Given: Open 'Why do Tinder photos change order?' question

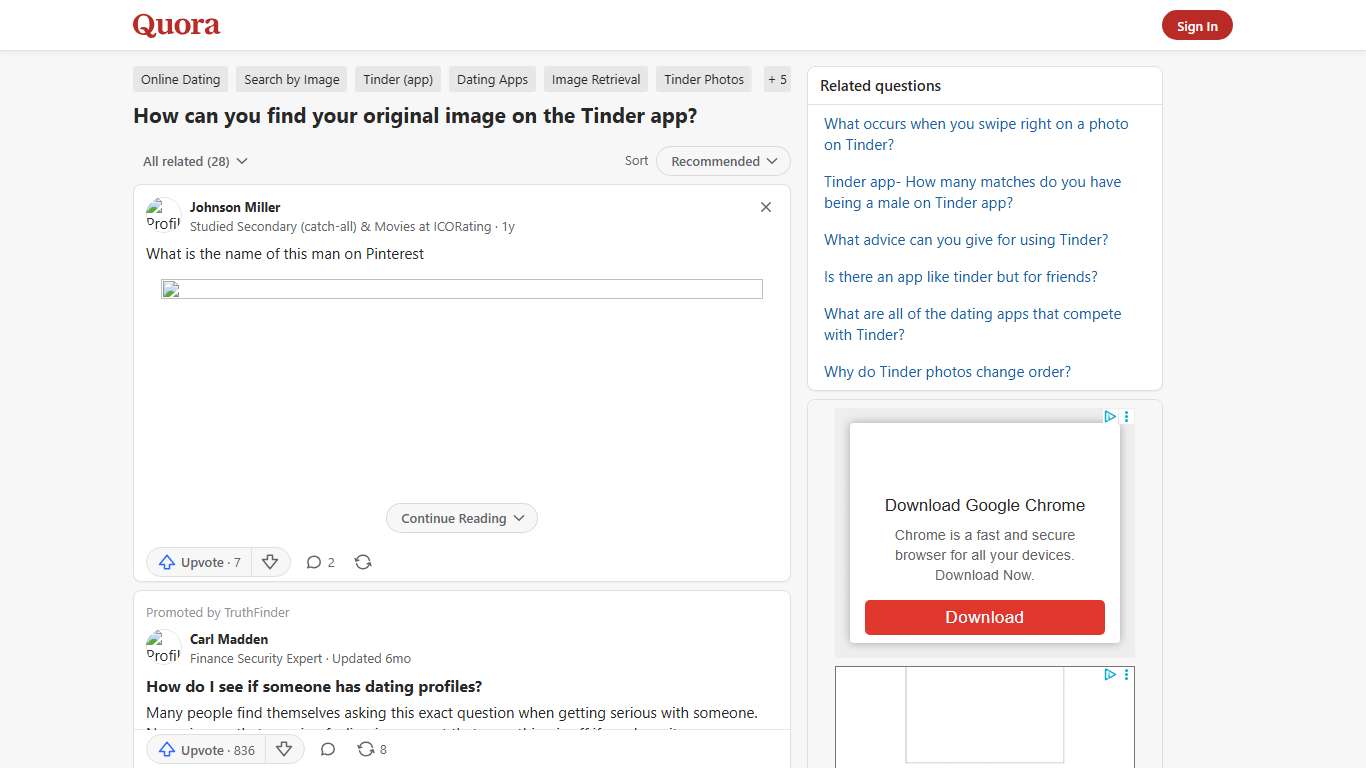Looking at the screenshot, I should [947, 371].
